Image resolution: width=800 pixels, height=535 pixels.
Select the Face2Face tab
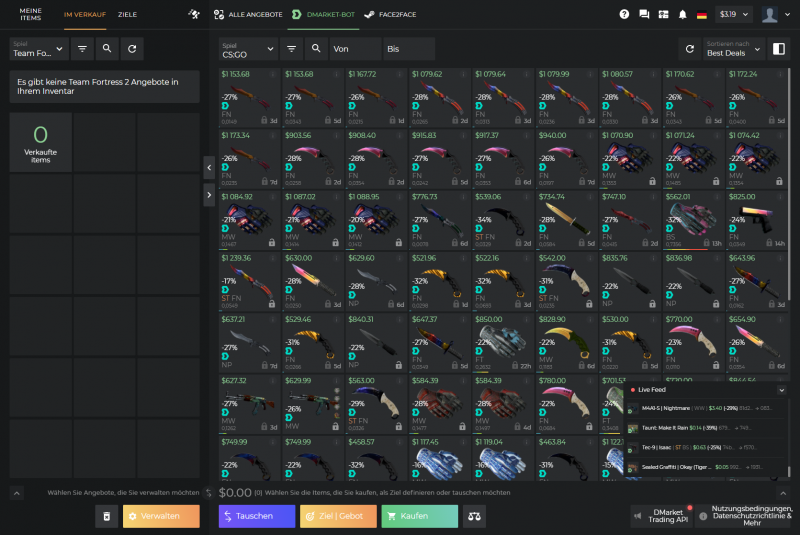(x=390, y=14)
